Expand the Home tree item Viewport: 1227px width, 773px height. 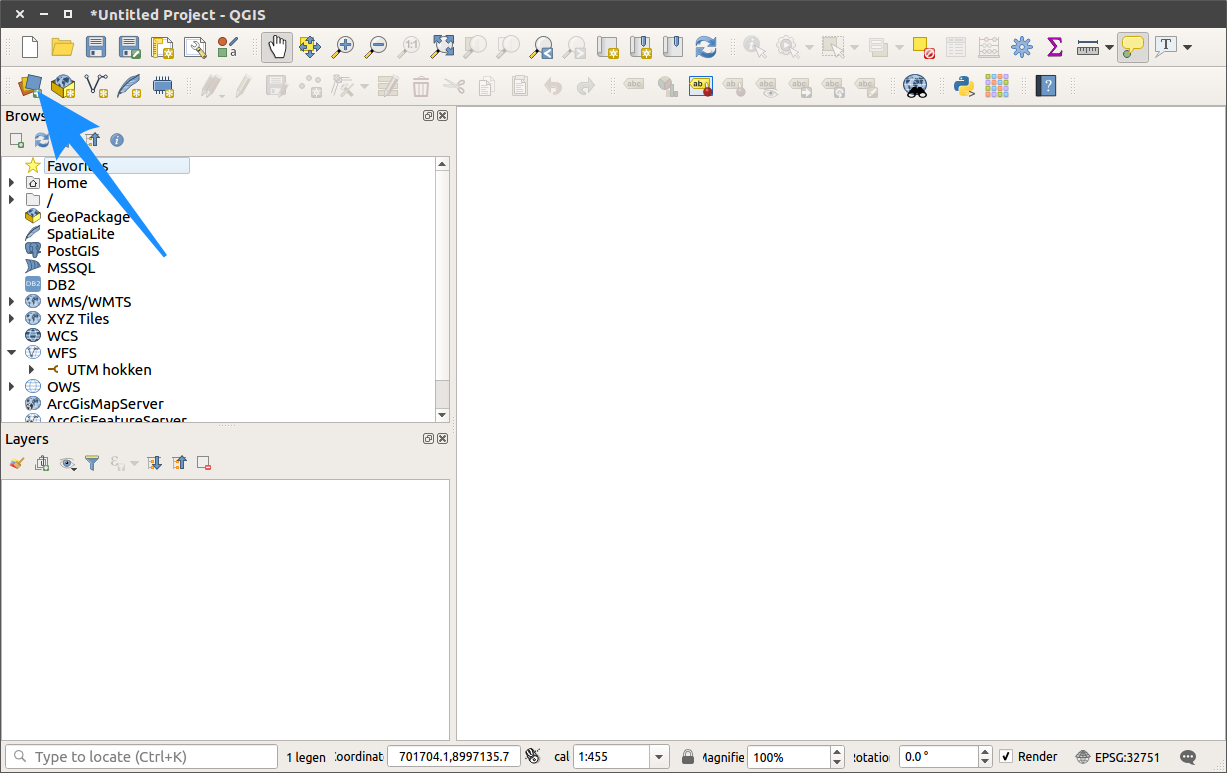[11, 183]
